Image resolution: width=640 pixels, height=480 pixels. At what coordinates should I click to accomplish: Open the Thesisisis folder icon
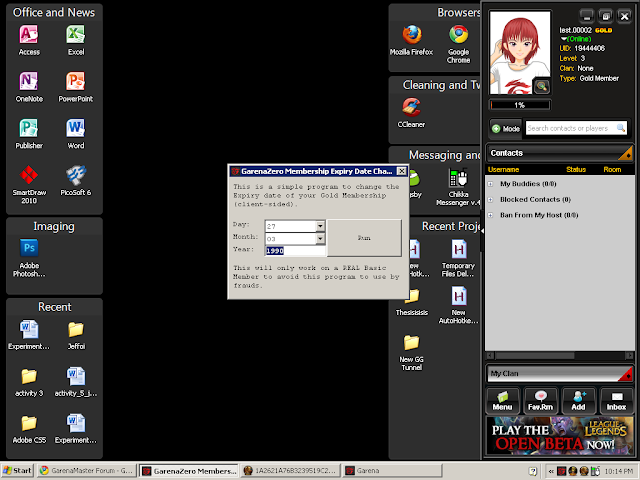point(411,302)
